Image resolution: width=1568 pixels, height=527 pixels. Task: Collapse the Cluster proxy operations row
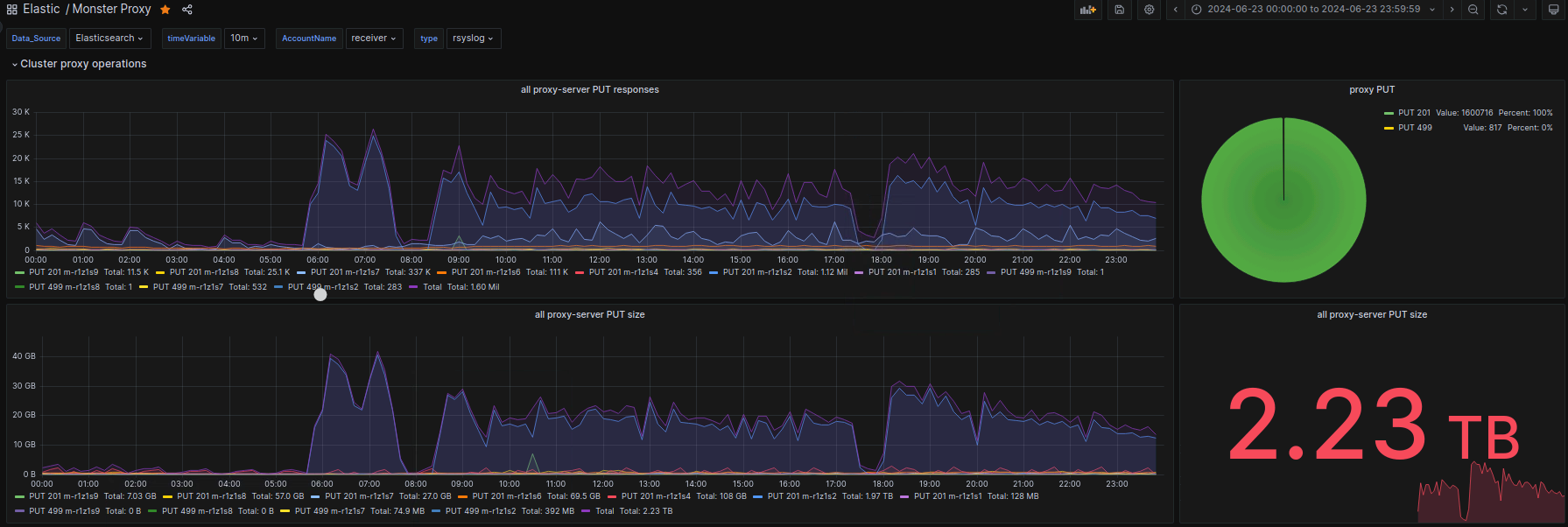pos(79,64)
